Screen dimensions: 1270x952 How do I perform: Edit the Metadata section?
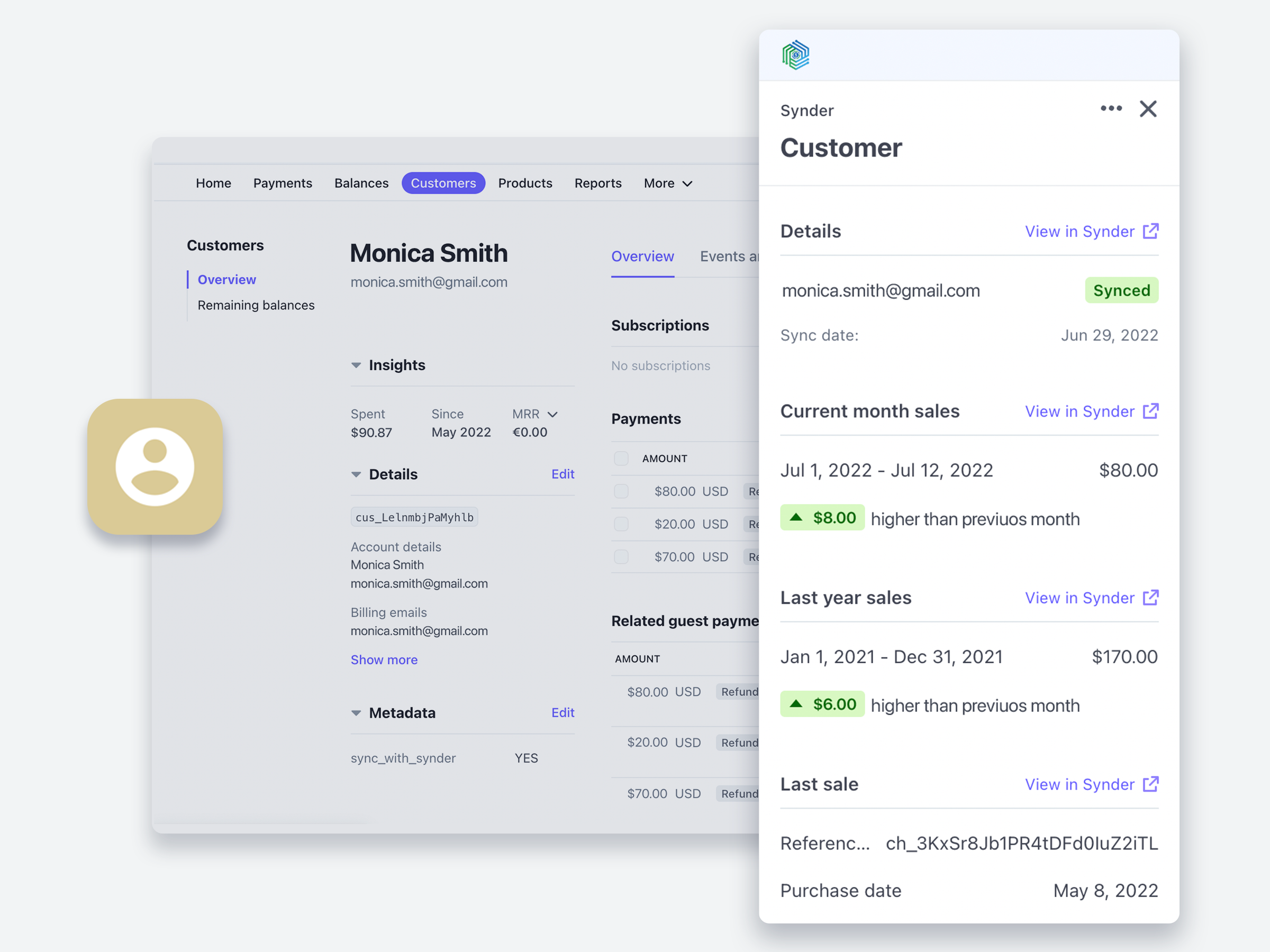(x=563, y=712)
